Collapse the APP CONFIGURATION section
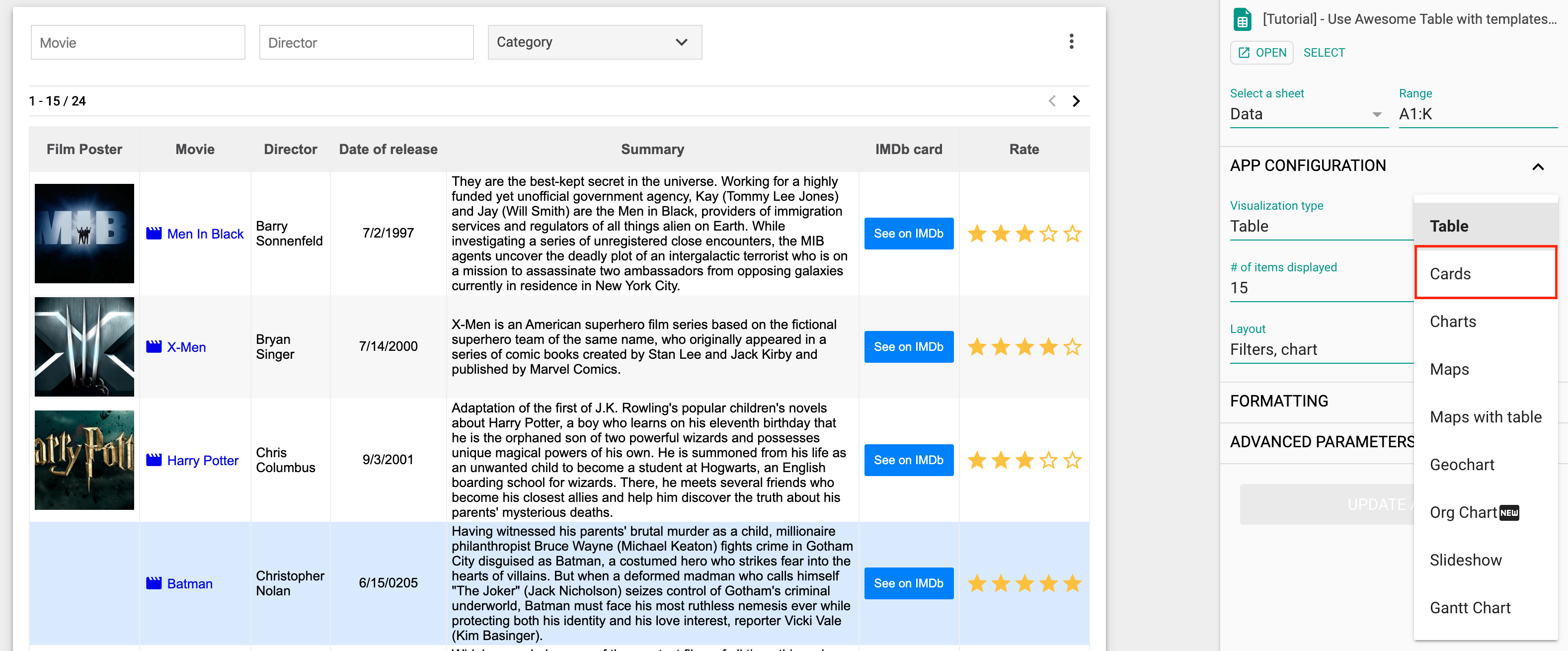The height and width of the screenshot is (651, 1568). tap(1538, 166)
